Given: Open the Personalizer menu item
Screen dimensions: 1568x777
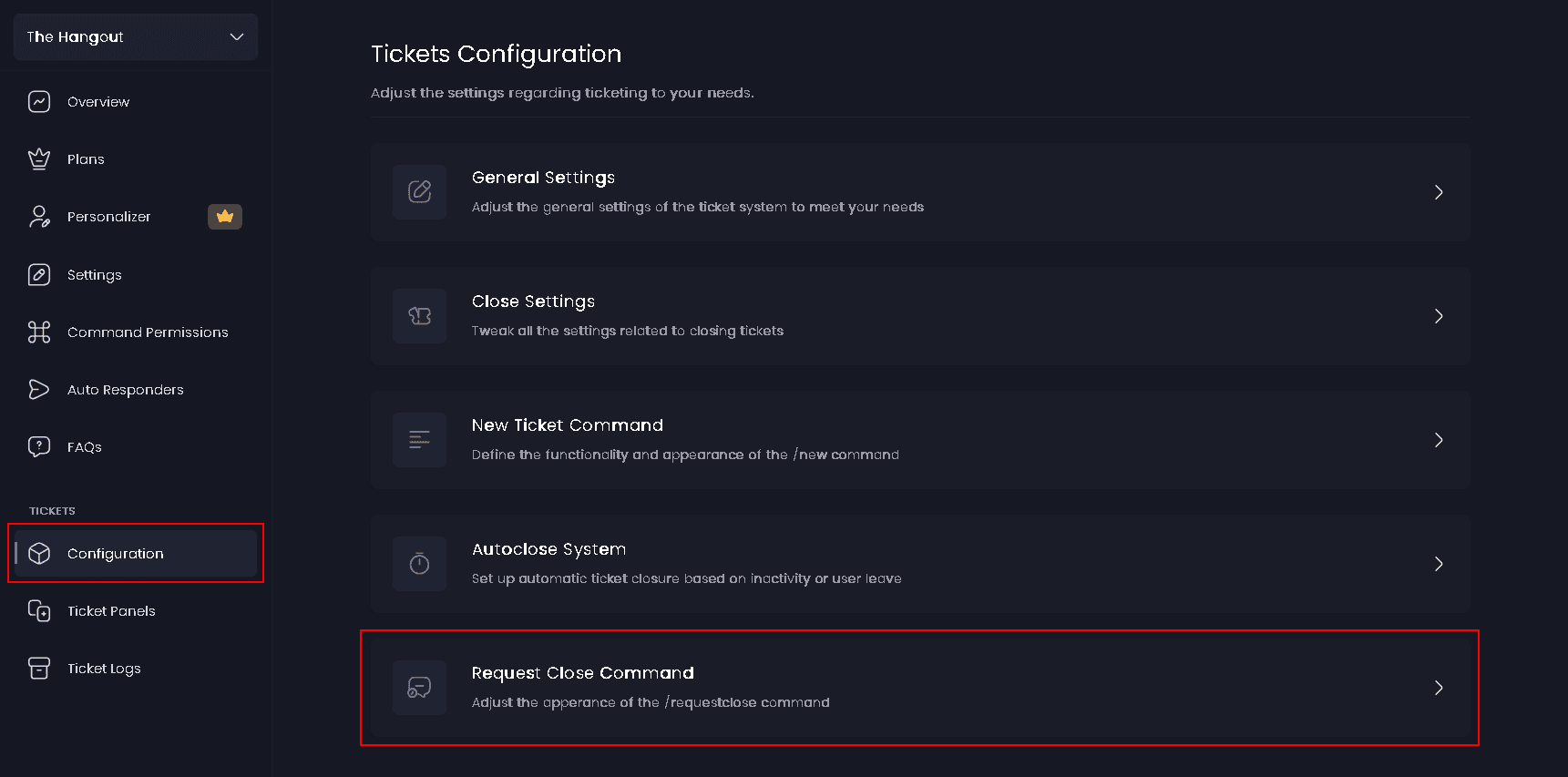Looking at the screenshot, I should [x=109, y=217].
